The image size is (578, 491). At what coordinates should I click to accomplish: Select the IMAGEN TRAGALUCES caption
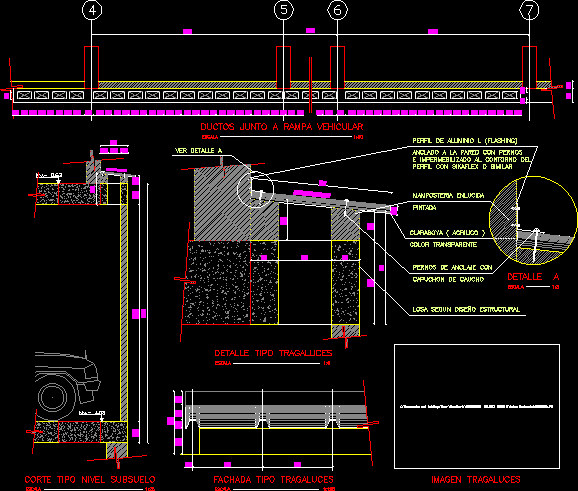pos(476,480)
